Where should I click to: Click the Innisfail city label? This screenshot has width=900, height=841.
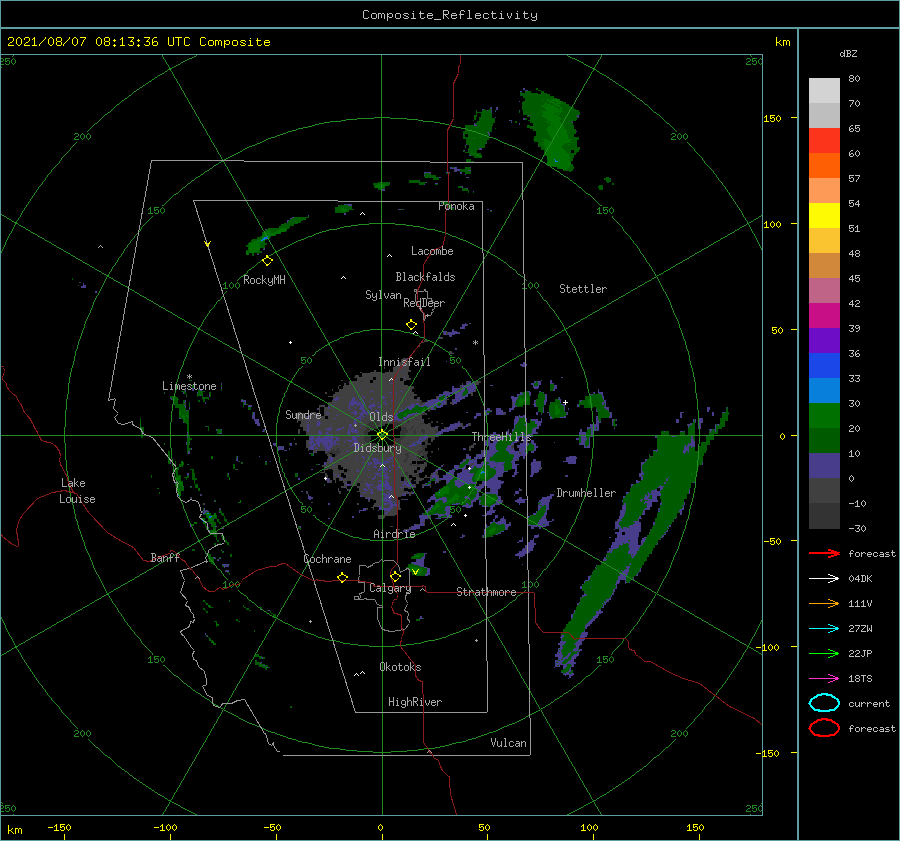pos(404,362)
